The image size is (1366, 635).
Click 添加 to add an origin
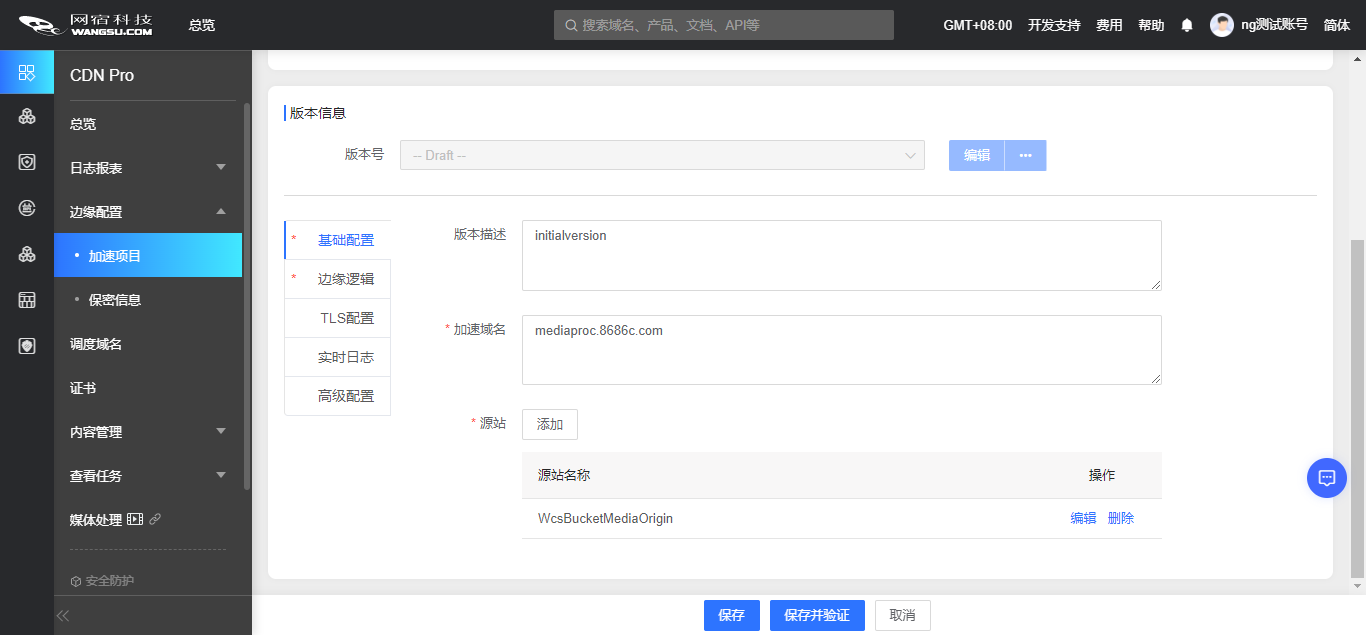click(550, 424)
